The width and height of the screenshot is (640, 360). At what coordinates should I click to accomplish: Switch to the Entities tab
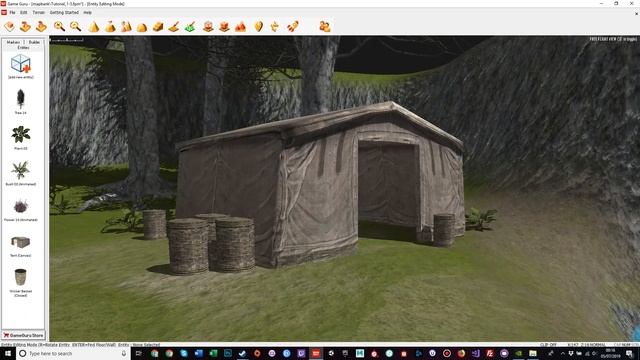click(x=23, y=48)
